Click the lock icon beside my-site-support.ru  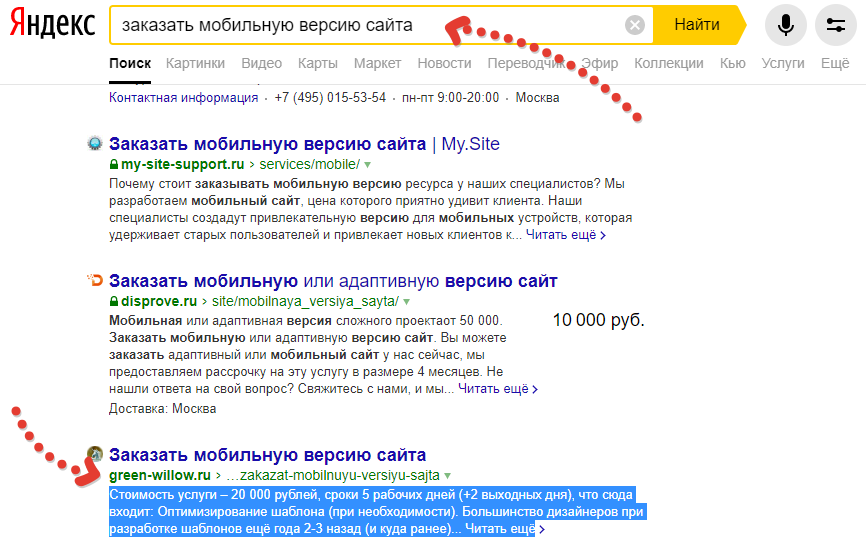point(114,164)
